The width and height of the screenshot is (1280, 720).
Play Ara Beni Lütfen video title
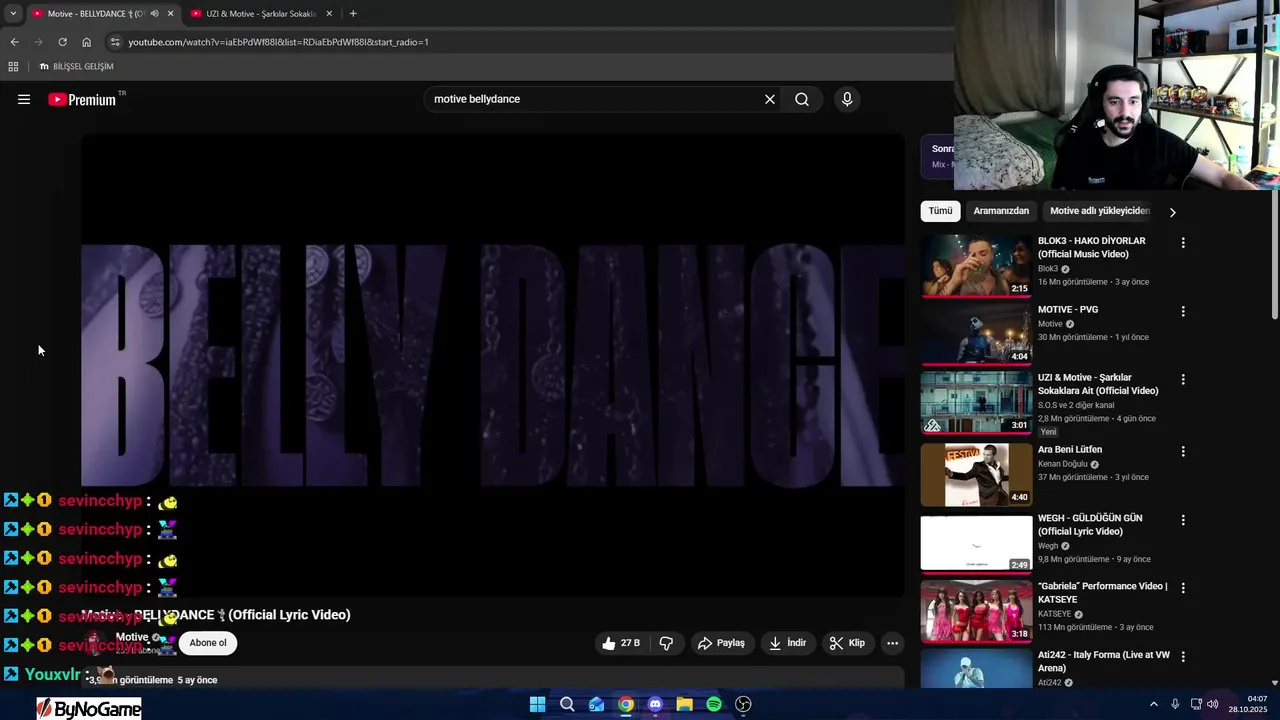[x=1069, y=450]
